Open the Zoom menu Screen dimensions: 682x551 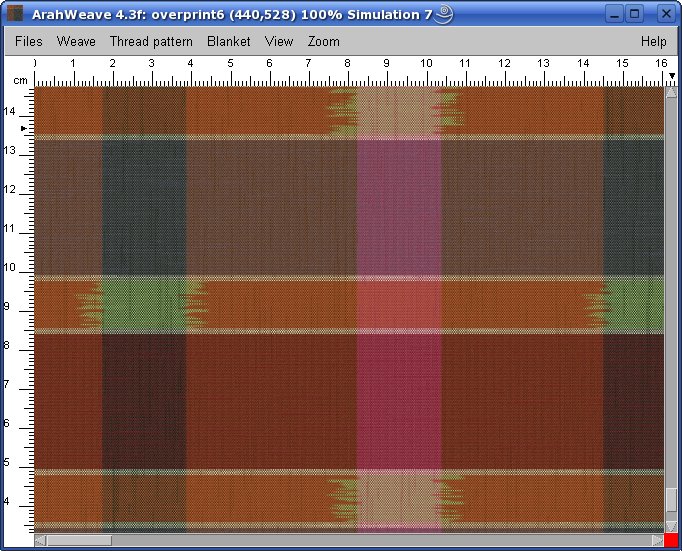(324, 41)
